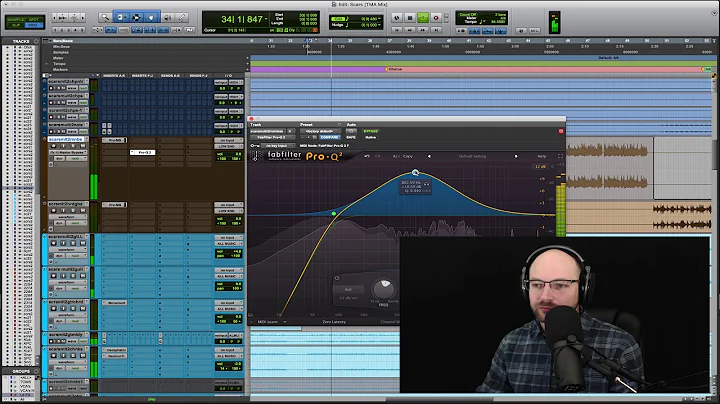The width and height of the screenshot is (720, 404).
Task: Open the edit window toolbar menu arrow
Action: pos(714,12)
